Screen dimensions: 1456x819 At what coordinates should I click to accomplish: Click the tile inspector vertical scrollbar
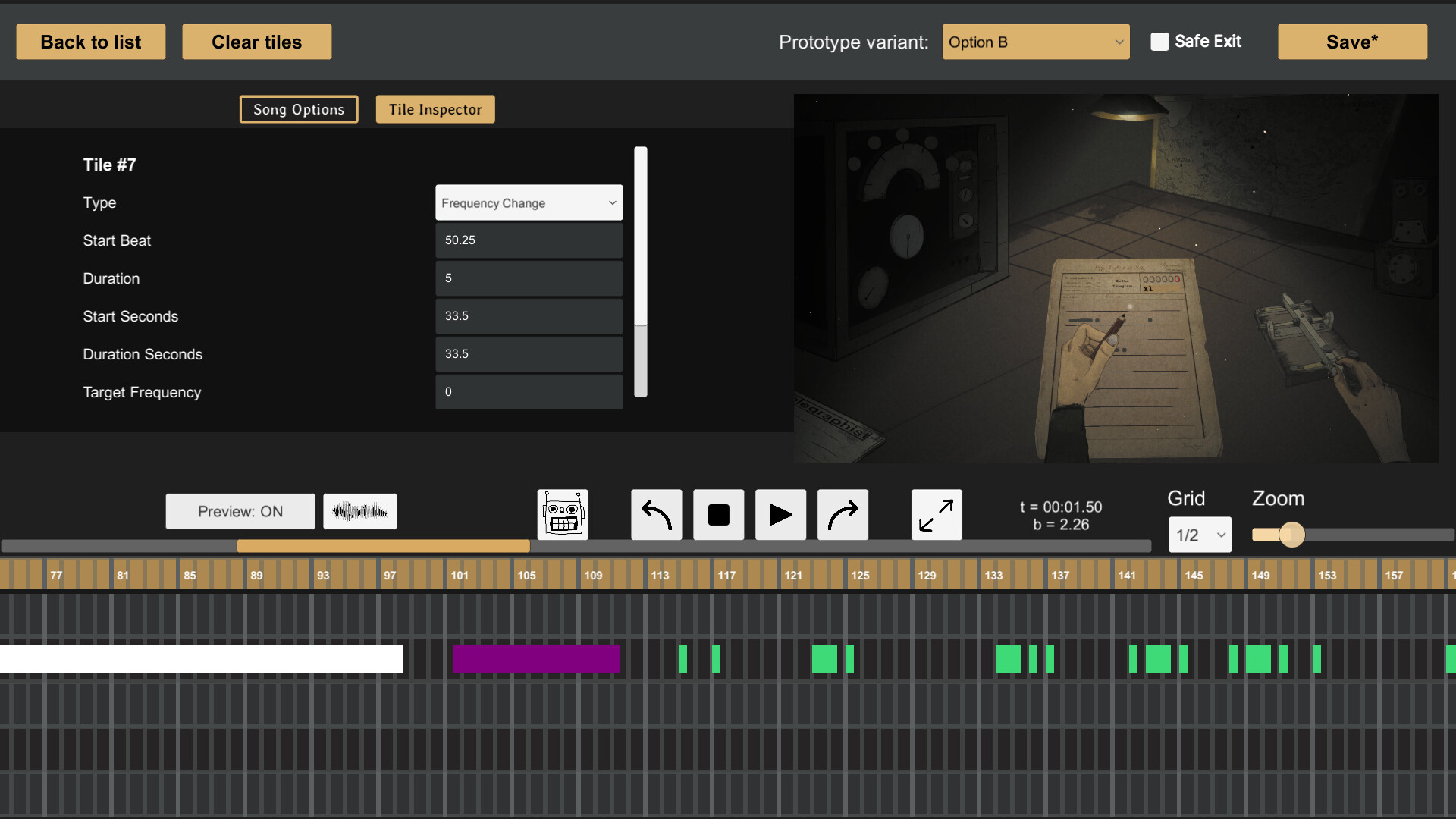pyautogui.click(x=641, y=271)
